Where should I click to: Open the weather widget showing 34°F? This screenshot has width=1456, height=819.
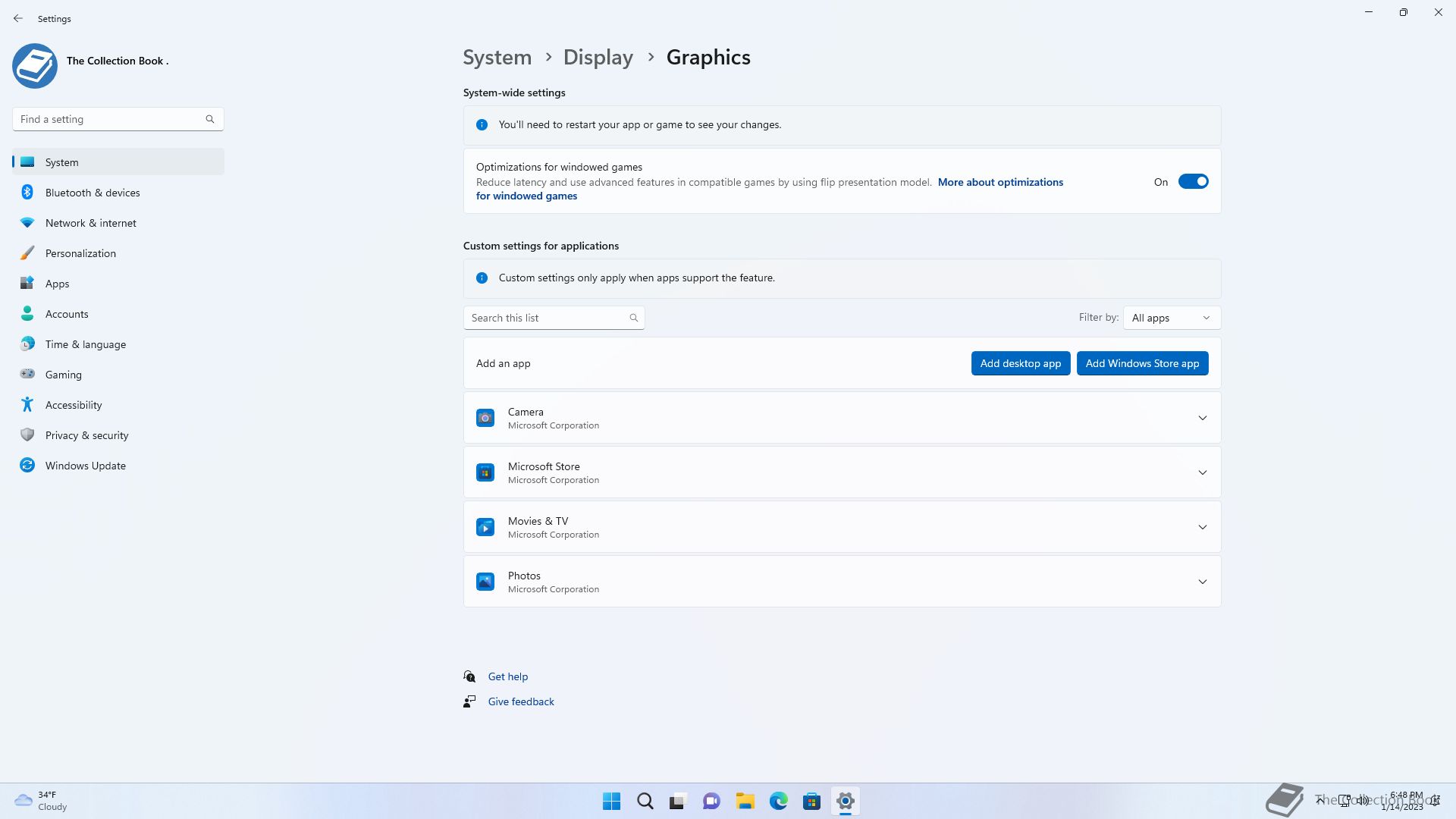click(42, 801)
